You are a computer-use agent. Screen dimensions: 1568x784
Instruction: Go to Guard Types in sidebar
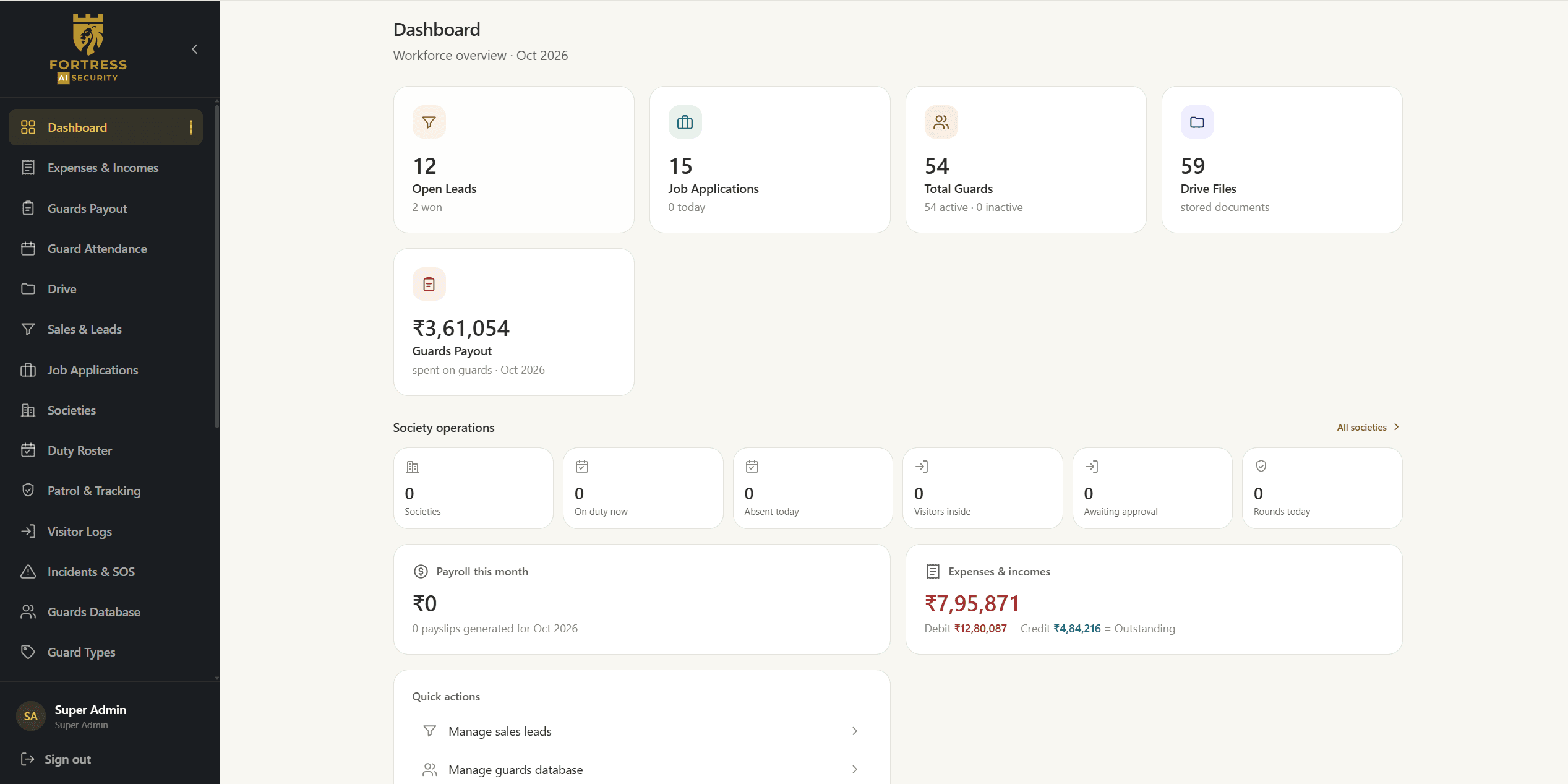(106, 652)
